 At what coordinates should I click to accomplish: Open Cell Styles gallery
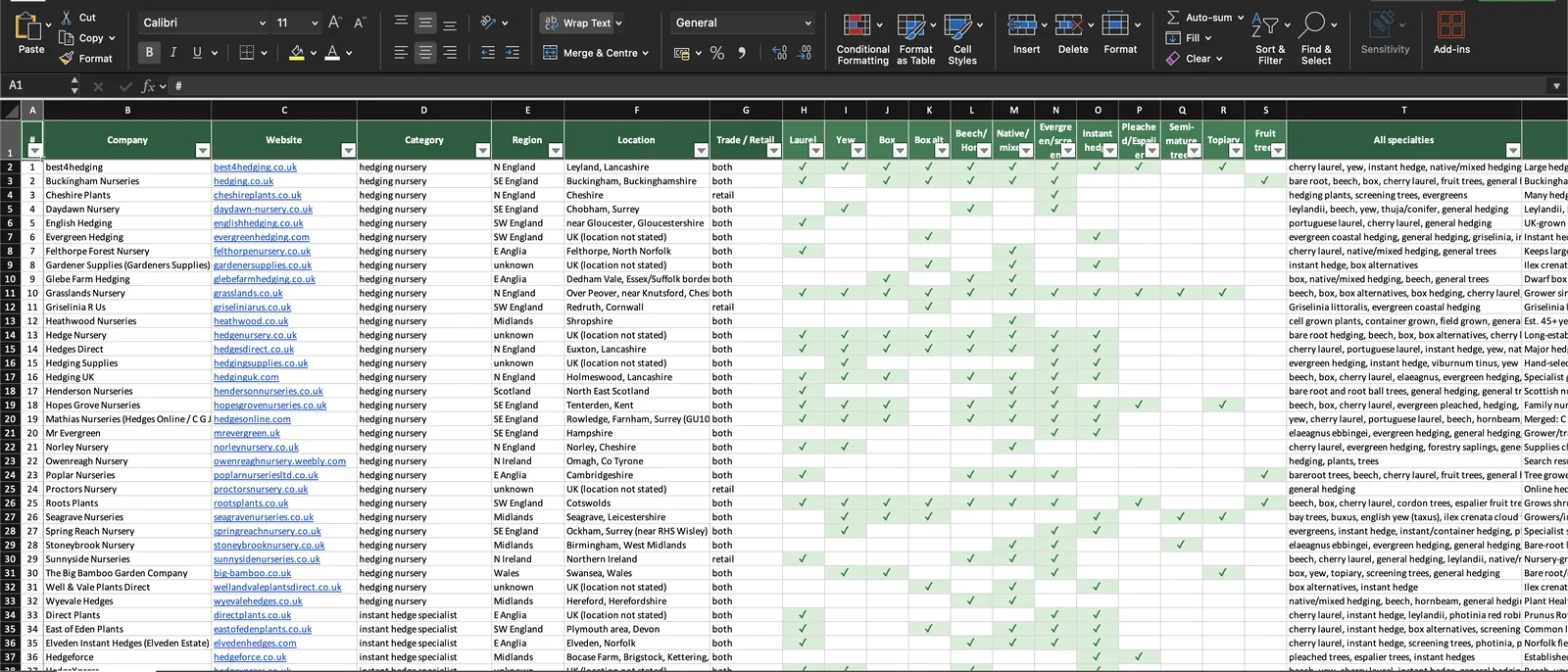point(962,39)
